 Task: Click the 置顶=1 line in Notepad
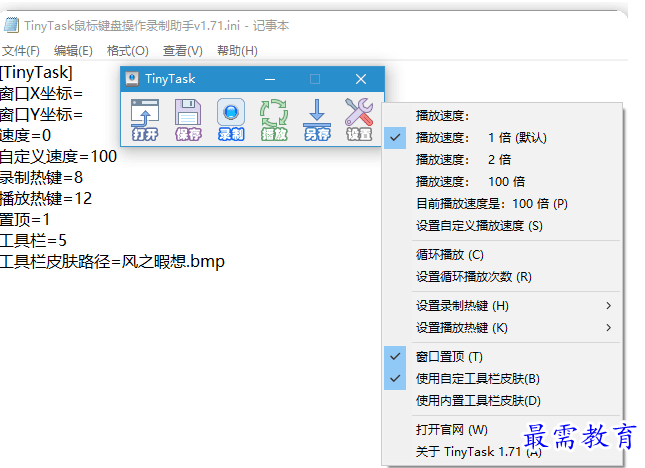point(25,219)
